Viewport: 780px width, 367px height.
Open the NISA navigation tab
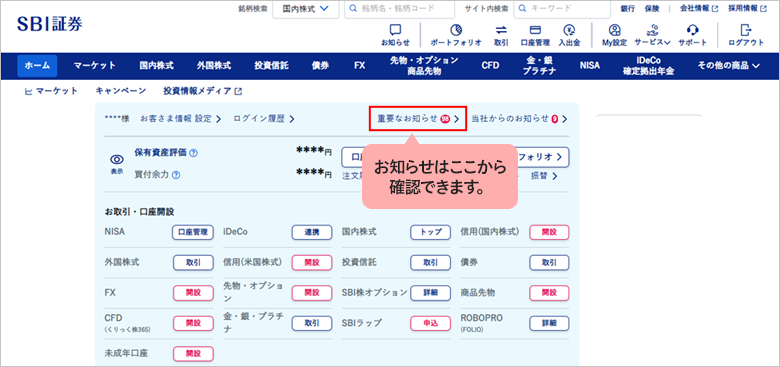[x=590, y=66]
